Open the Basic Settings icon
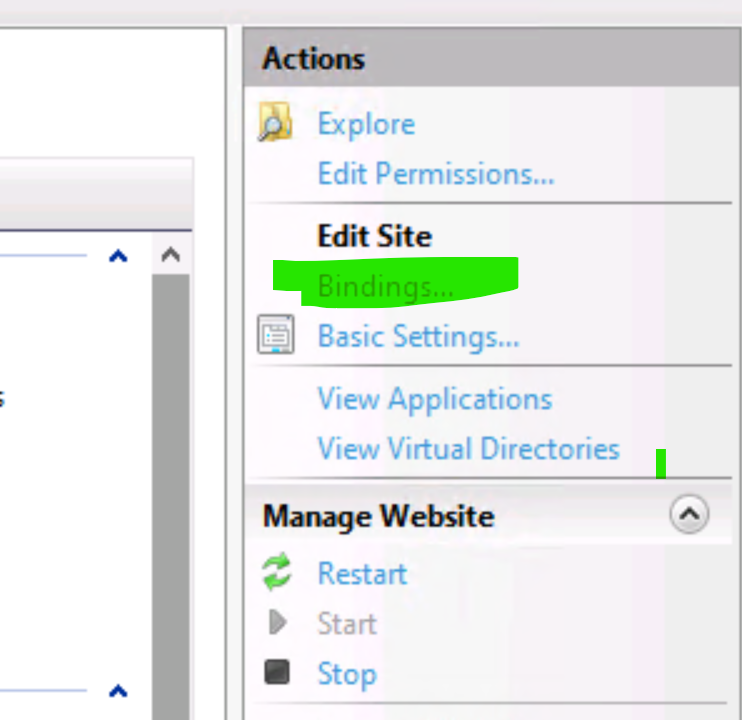 [x=275, y=334]
